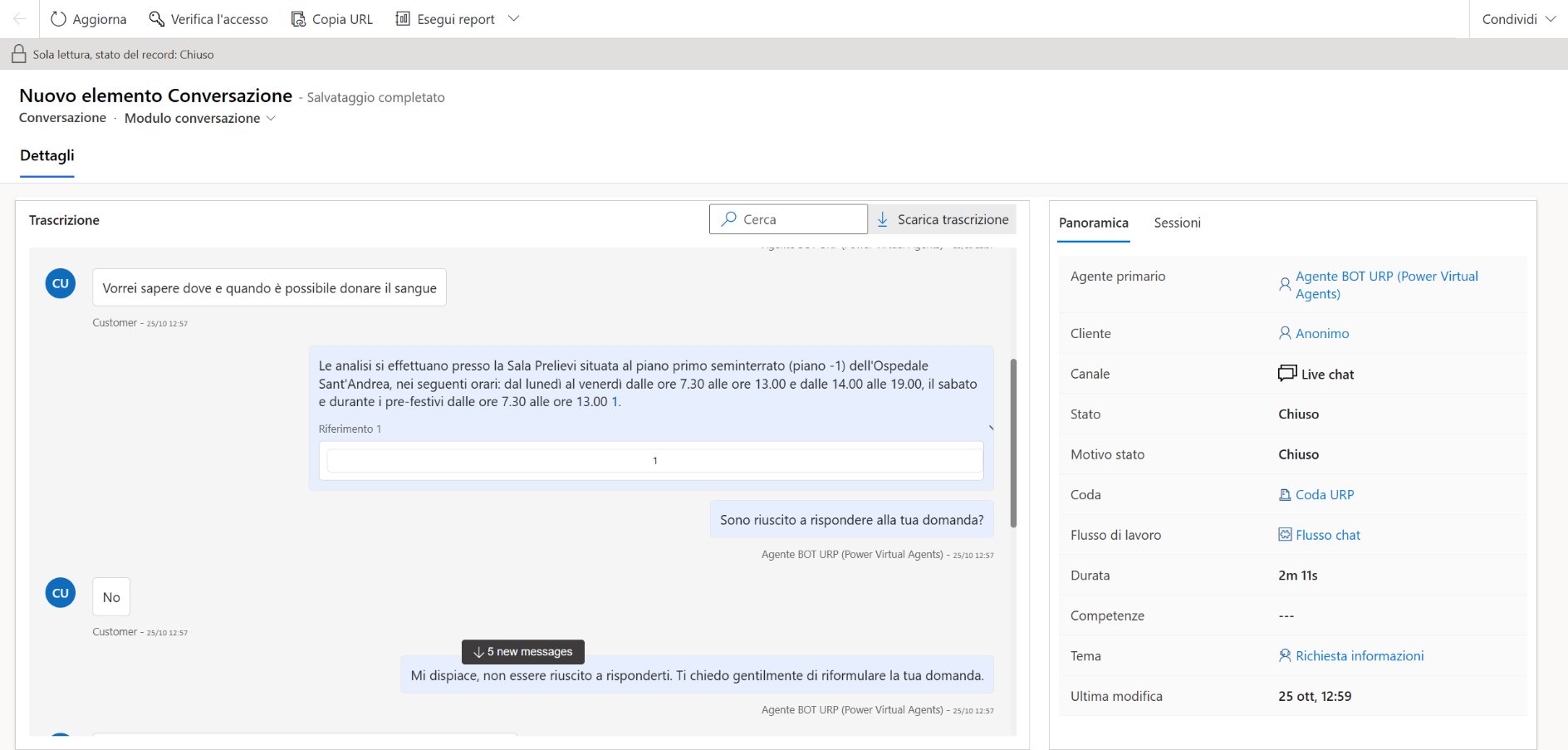Collapse the Riferimento 1 section chevron
The image size is (1568, 750).
point(990,429)
